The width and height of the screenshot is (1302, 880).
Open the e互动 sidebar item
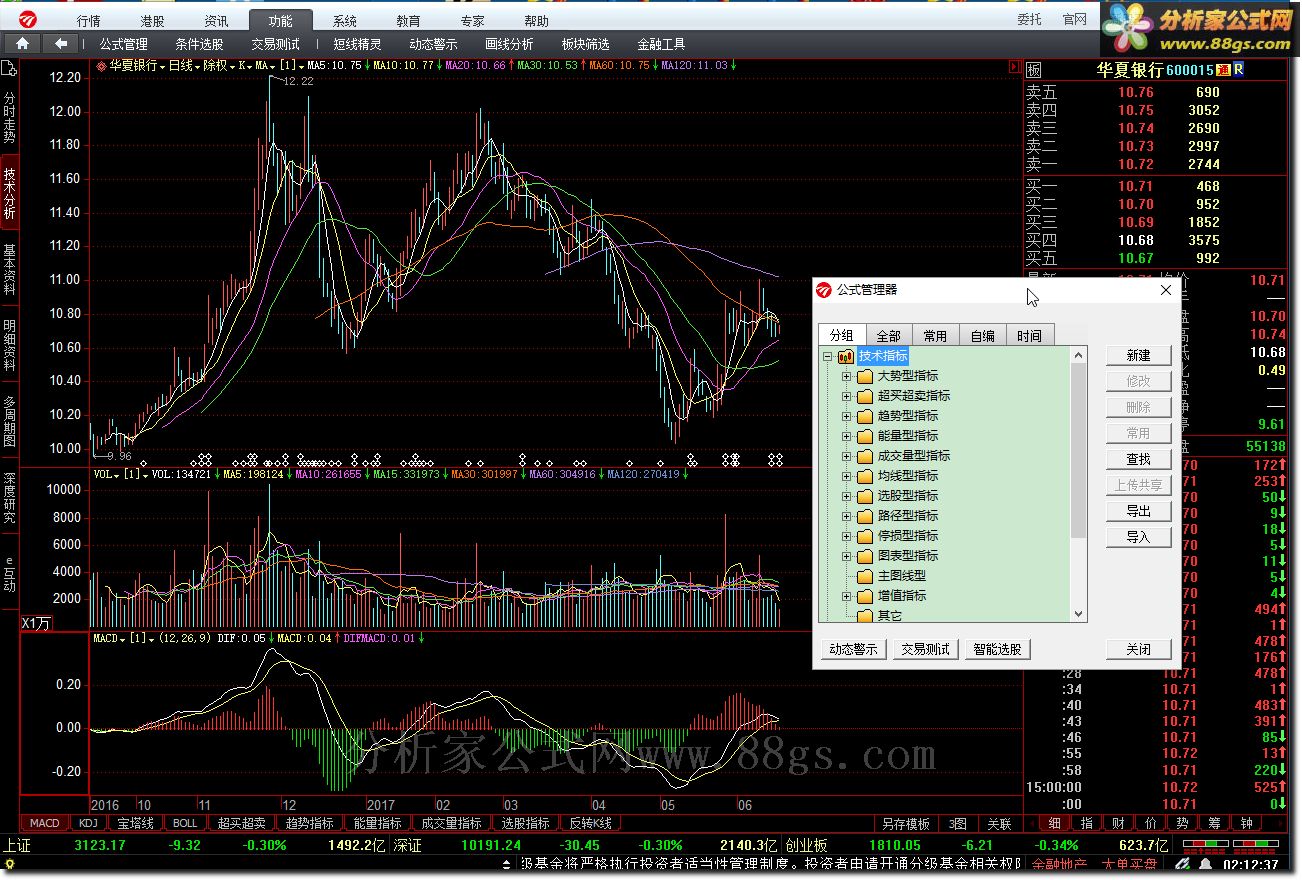(x=9, y=573)
